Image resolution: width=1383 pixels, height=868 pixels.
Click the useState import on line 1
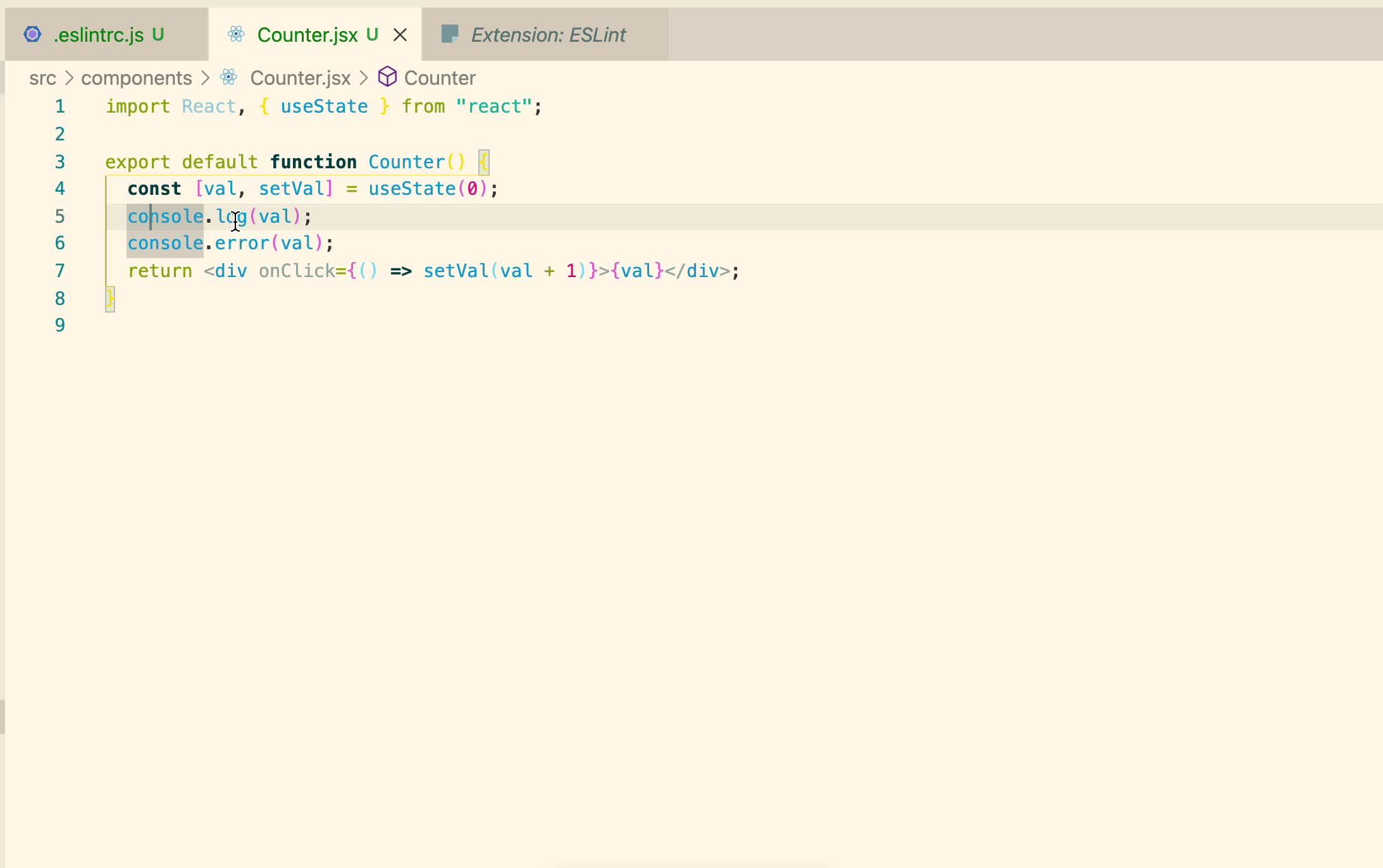[x=323, y=106]
